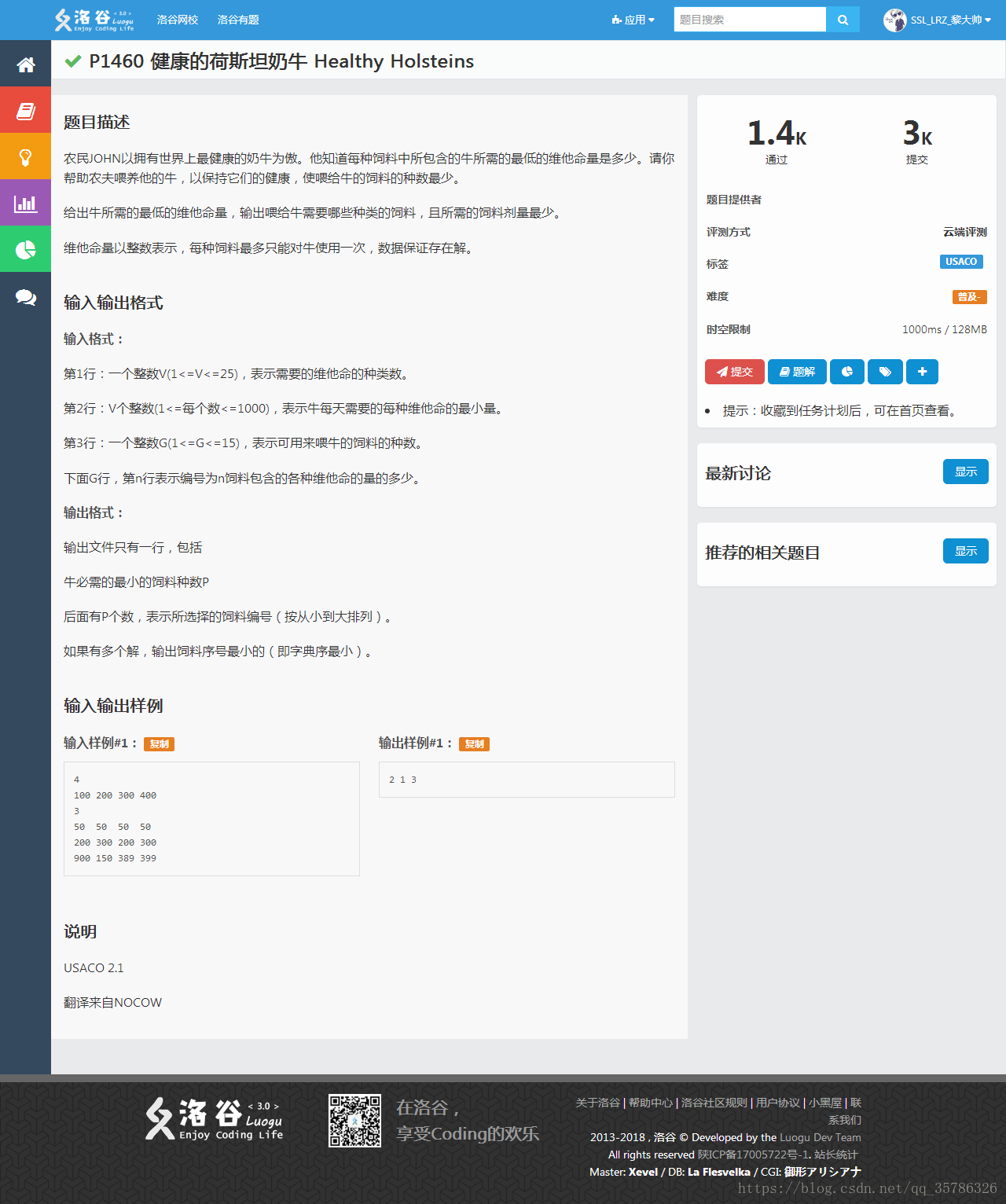1006x1204 pixels.
Task: Open the SSL_LRZ user account dropdown
Action: point(950,20)
